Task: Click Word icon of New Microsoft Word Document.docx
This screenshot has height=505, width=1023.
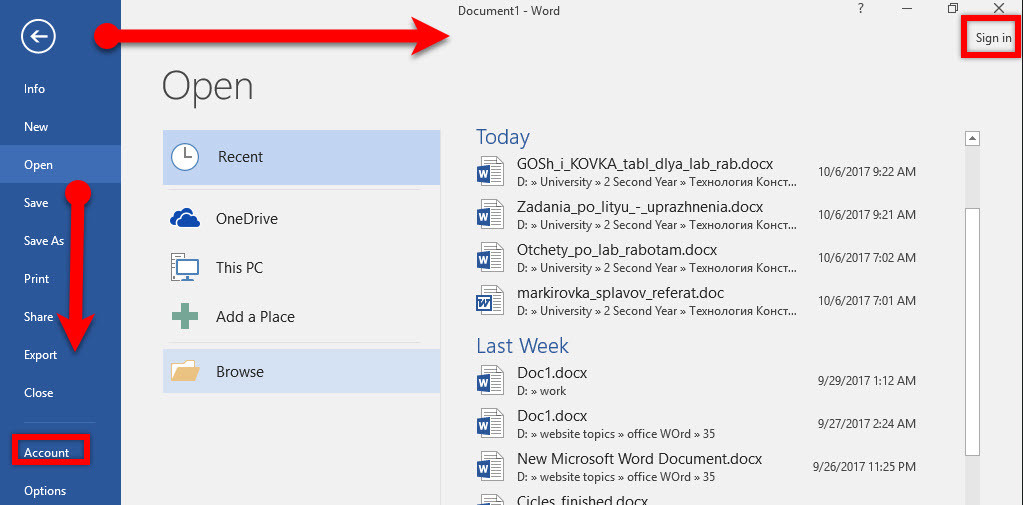Action: pos(490,467)
